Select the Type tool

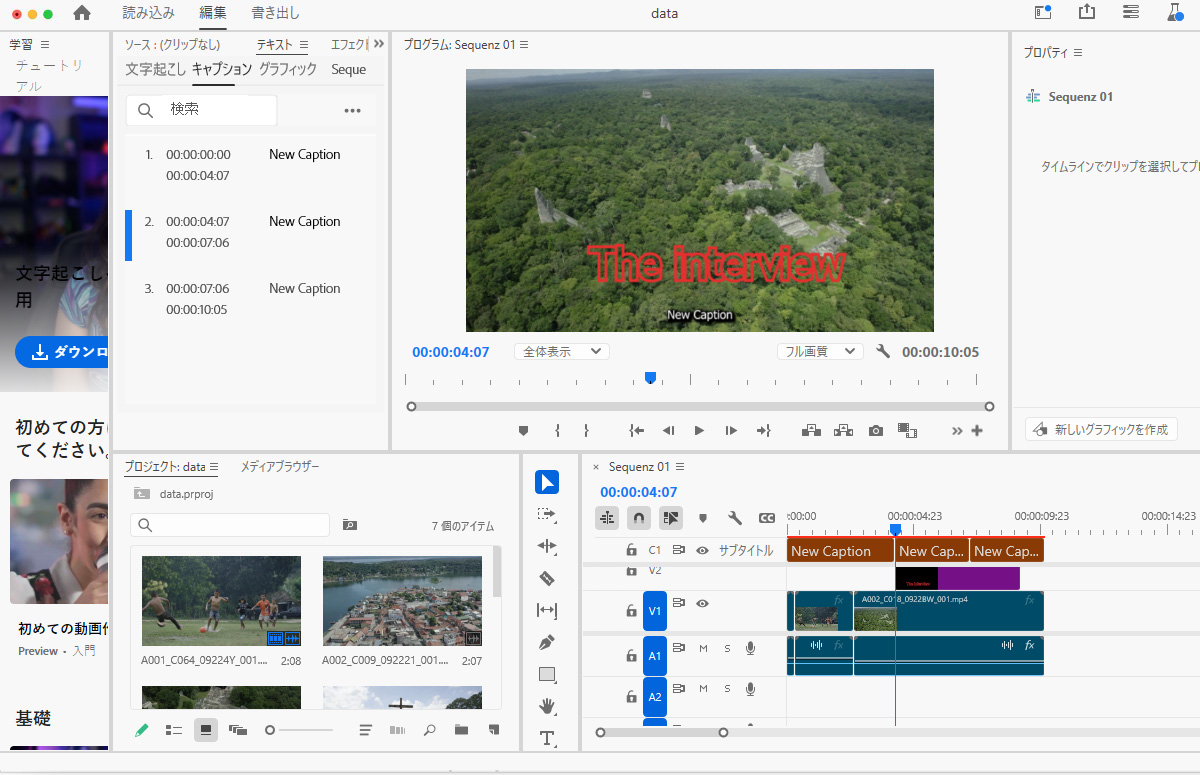pyautogui.click(x=546, y=738)
